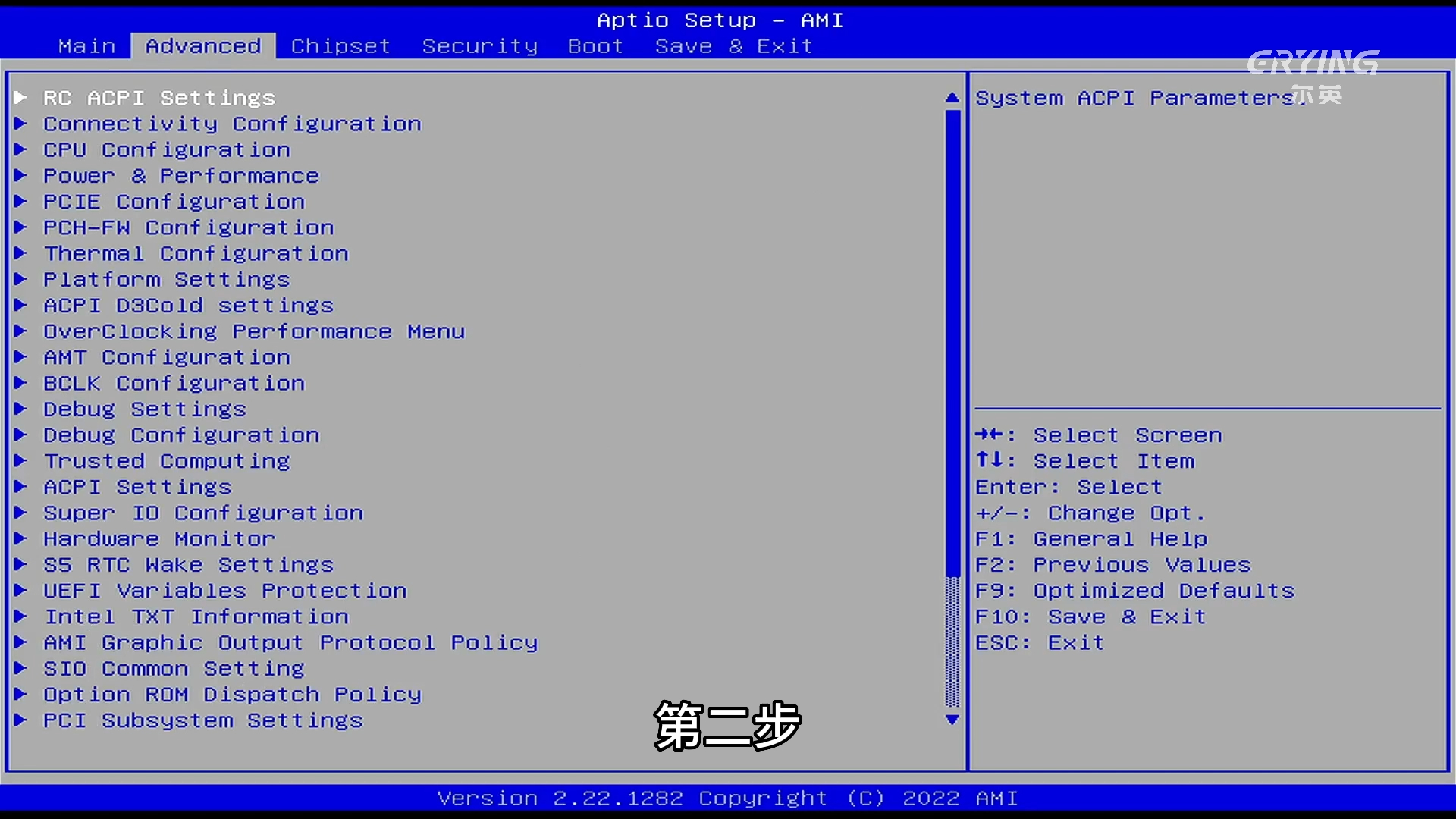Image resolution: width=1456 pixels, height=819 pixels.
Task: Click the scrollbar up arrow
Action: 952,98
